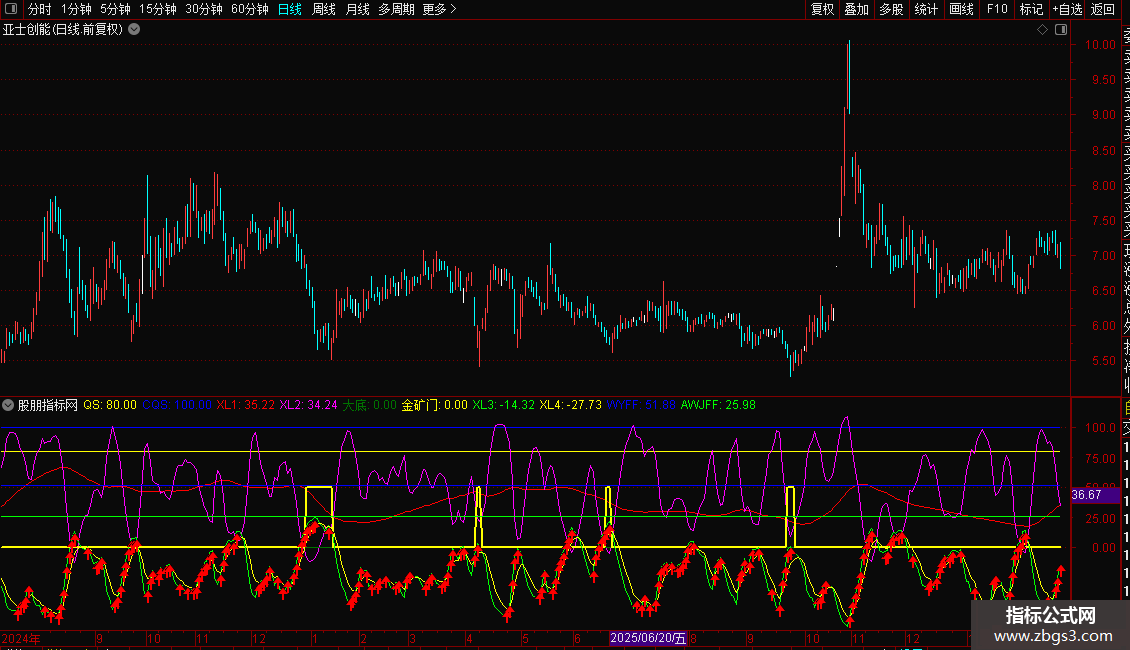Switch to the 日线 daily tab
Viewport: 1130px width, 650px height.
coord(290,9)
